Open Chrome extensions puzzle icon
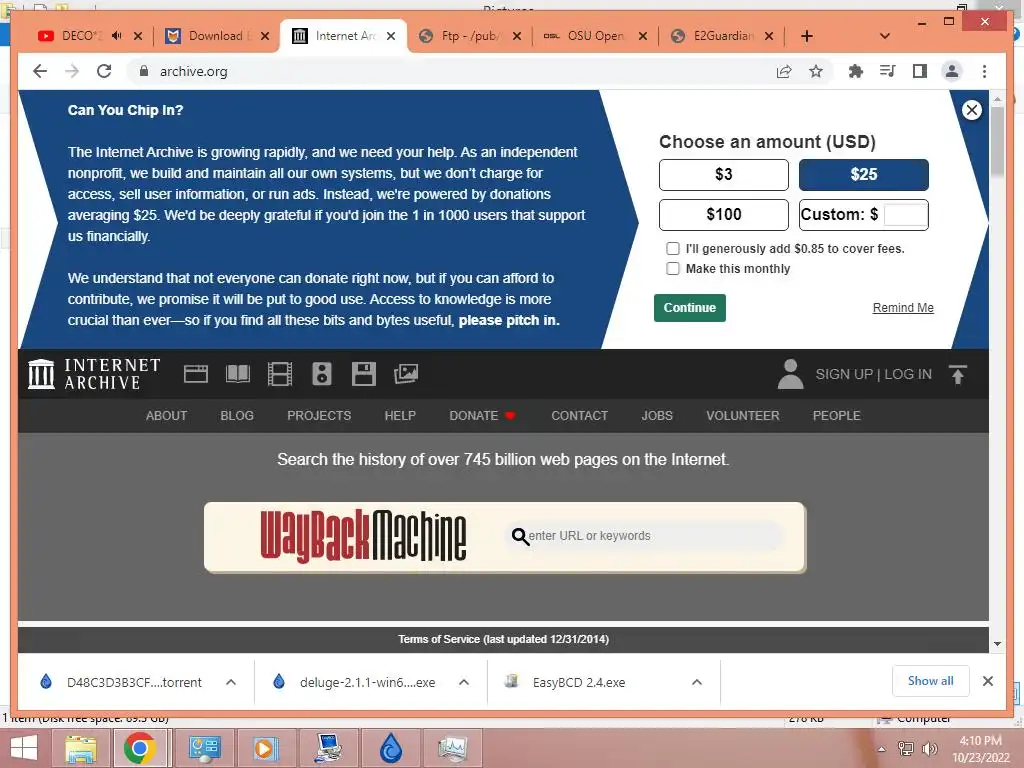The height and width of the screenshot is (768, 1024). tap(856, 71)
